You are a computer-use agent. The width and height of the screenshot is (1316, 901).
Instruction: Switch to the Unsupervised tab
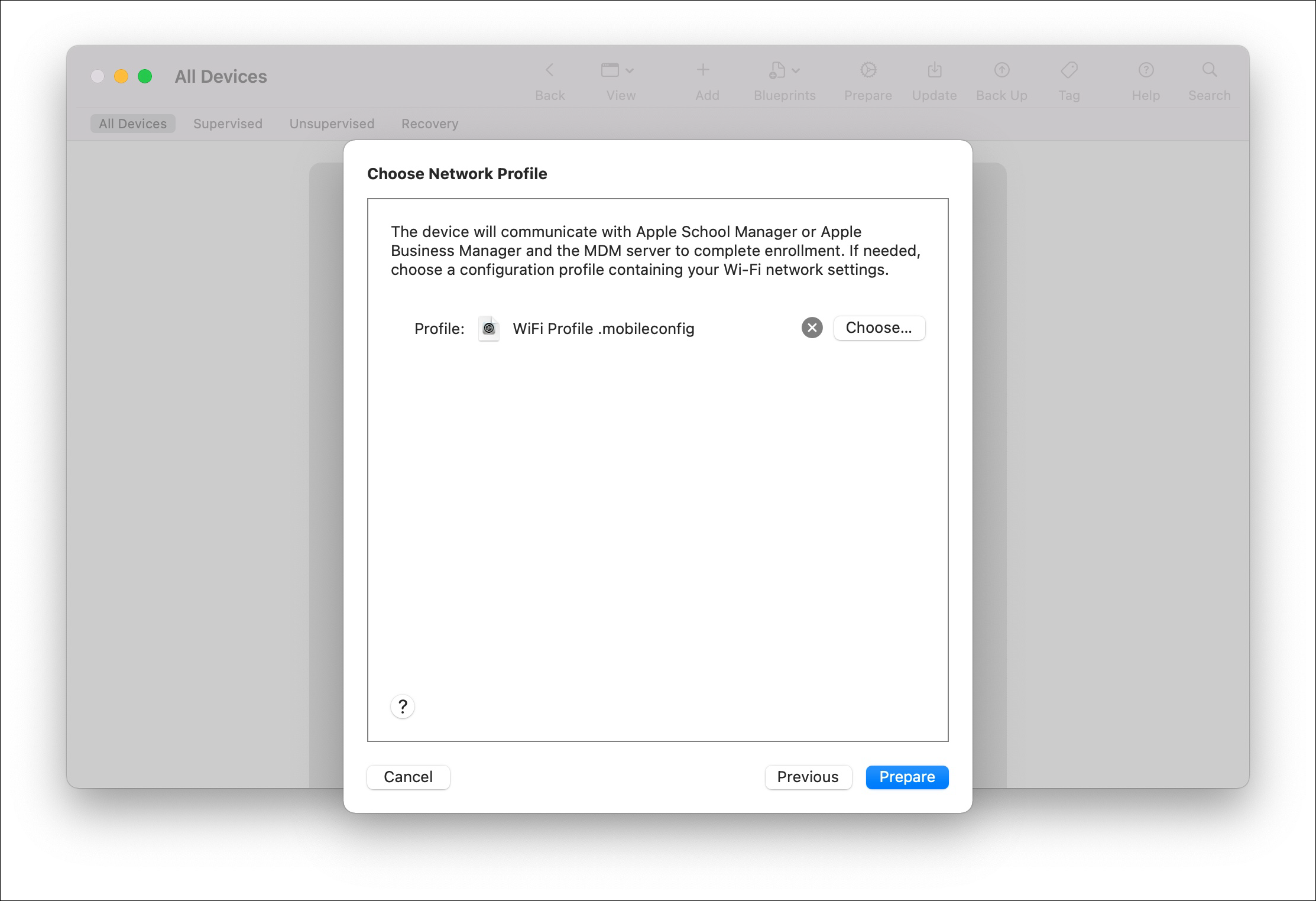coord(332,124)
